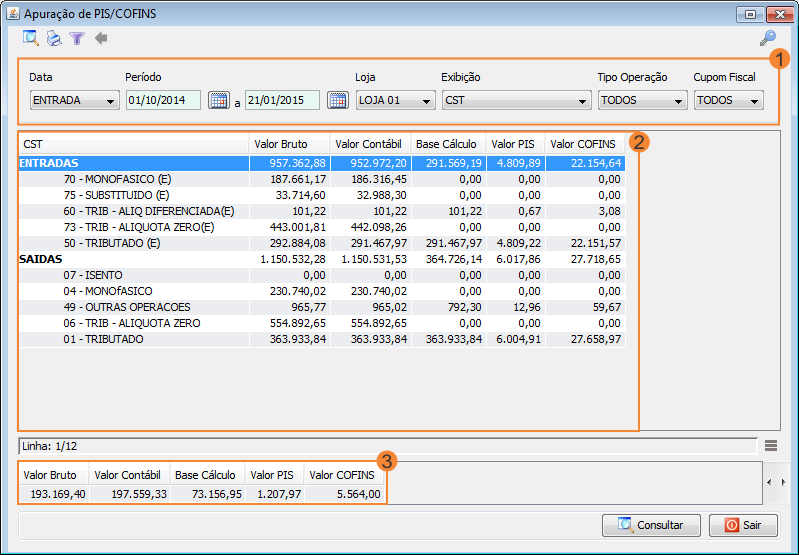Open calendar picker for end date
The height and width of the screenshot is (555, 799).
[337, 100]
